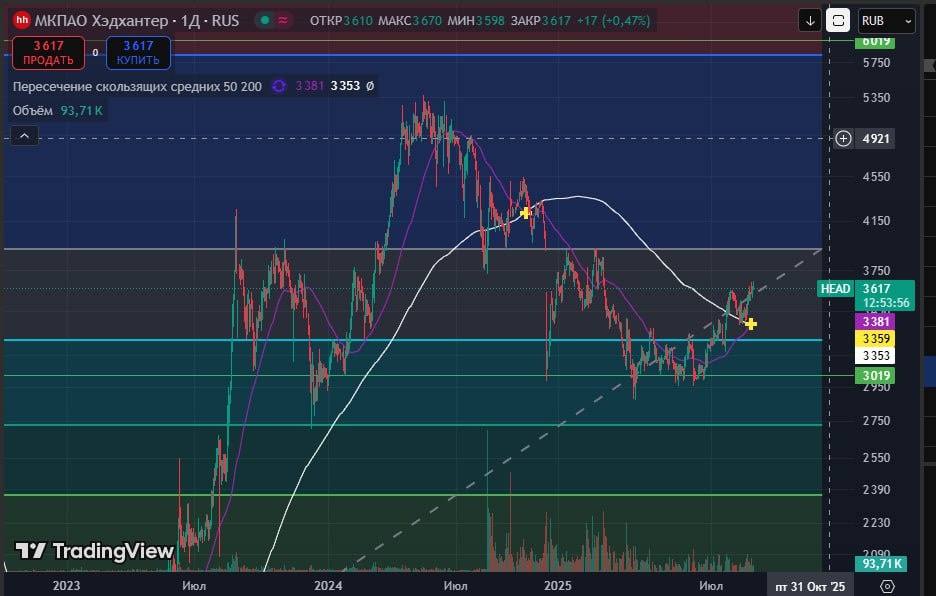Click the 2750 price axis label
The width and height of the screenshot is (936, 596).
(x=876, y=421)
